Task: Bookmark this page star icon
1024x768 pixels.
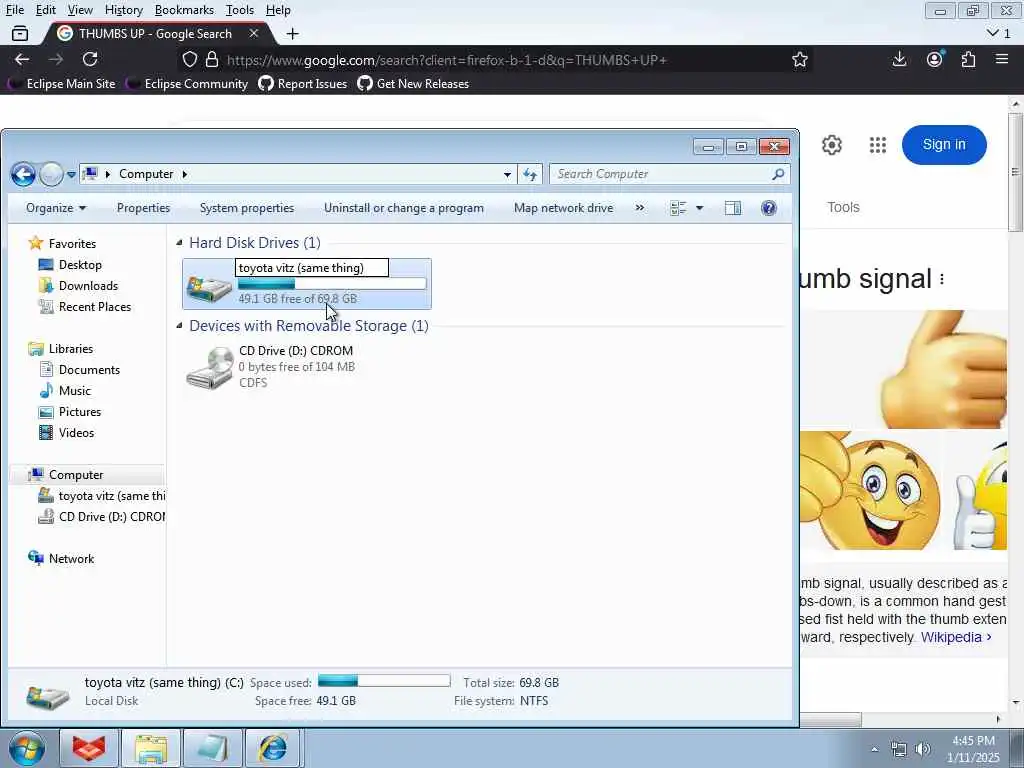Action: [x=799, y=59]
